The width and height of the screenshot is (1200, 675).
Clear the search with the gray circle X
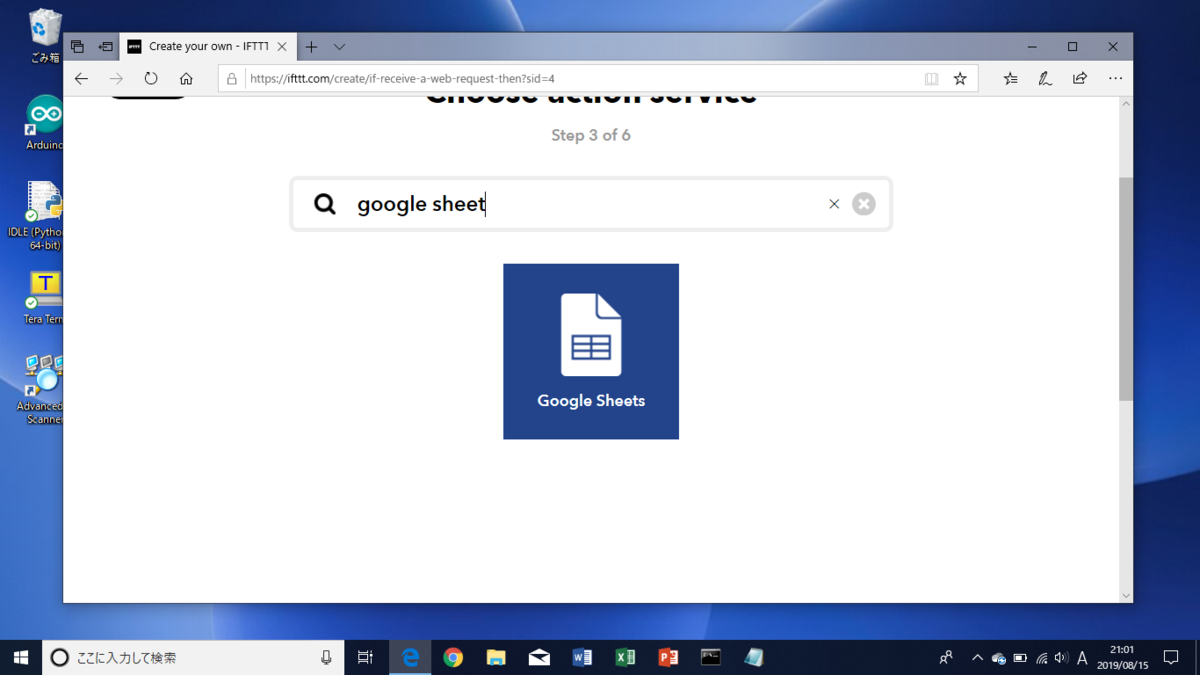pyautogui.click(x=864, y=204)
